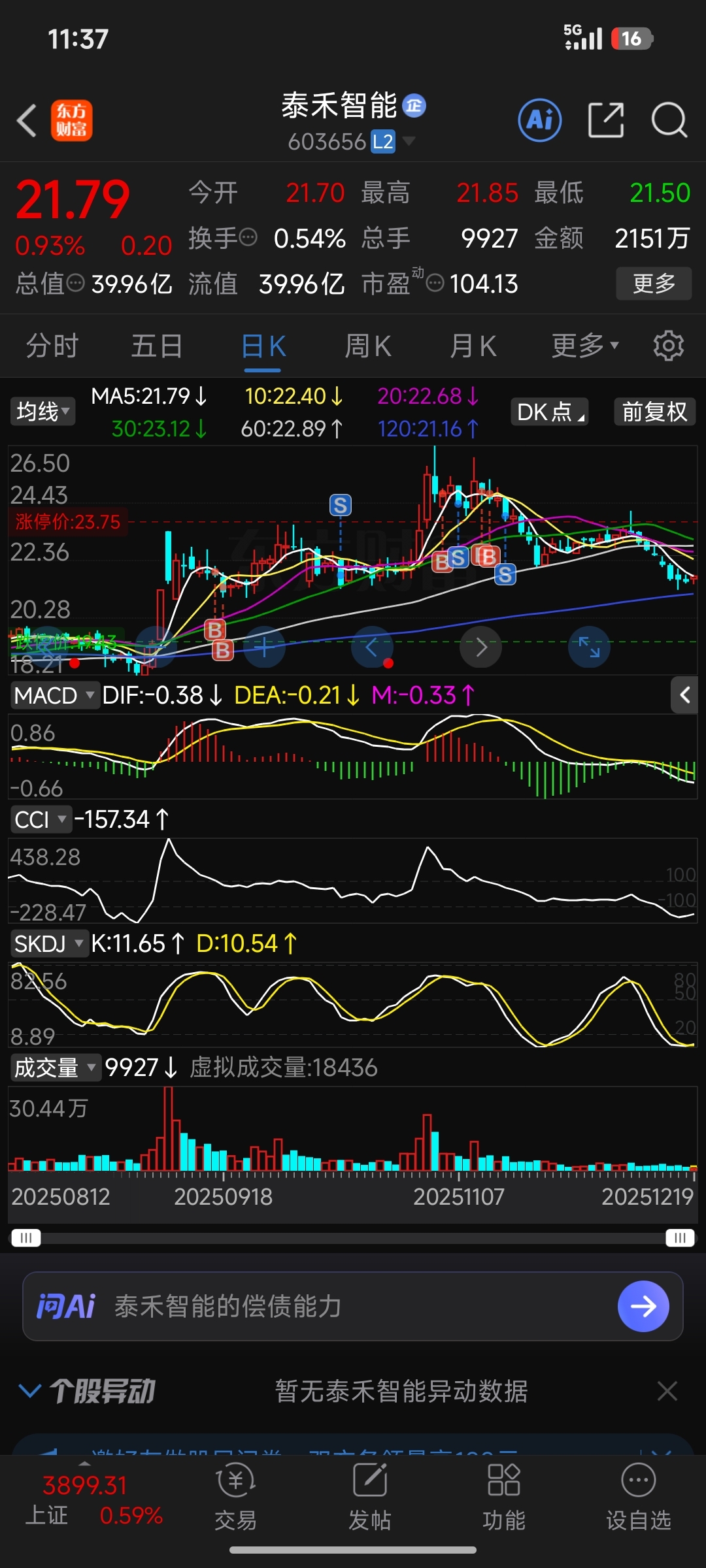706x1568 pixels.
Task: Close the 个股异动 notice
Action: tap(667, 1391)
